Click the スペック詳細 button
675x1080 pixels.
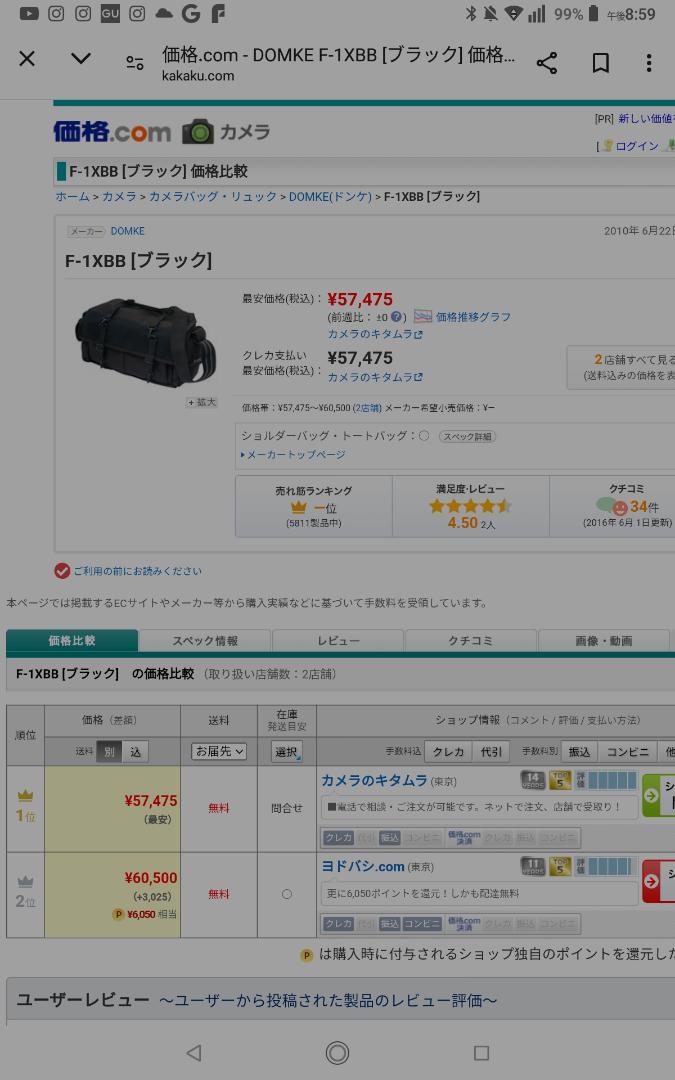468,437
